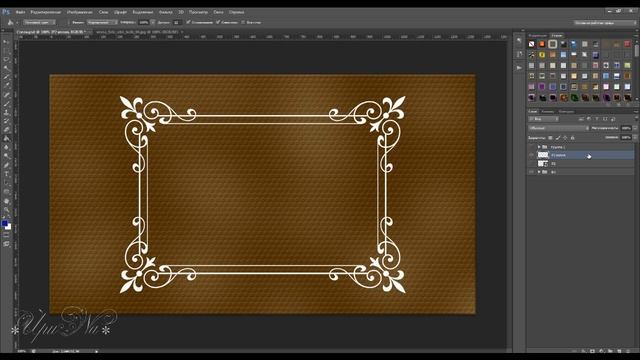Click the lock image pixels brush icon

[x=558, y=138]
